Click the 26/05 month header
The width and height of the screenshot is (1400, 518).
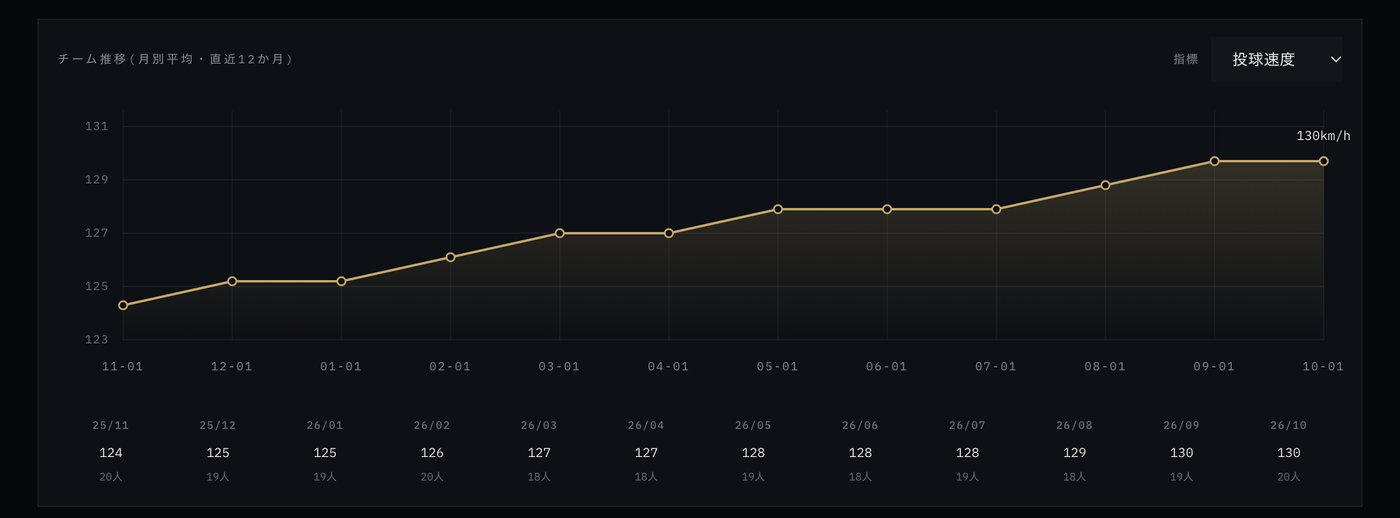(x=753, y=426)
